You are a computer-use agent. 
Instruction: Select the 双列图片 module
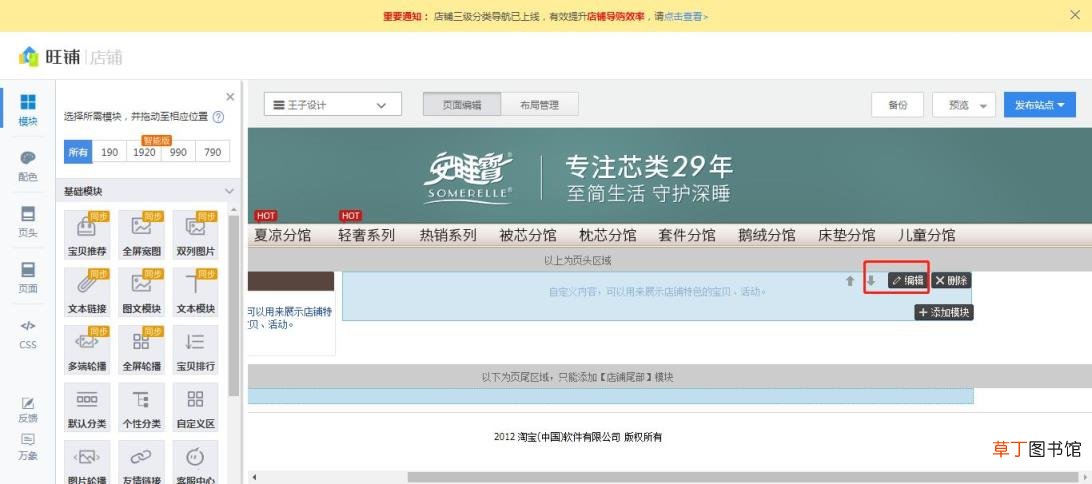(196, 234)
